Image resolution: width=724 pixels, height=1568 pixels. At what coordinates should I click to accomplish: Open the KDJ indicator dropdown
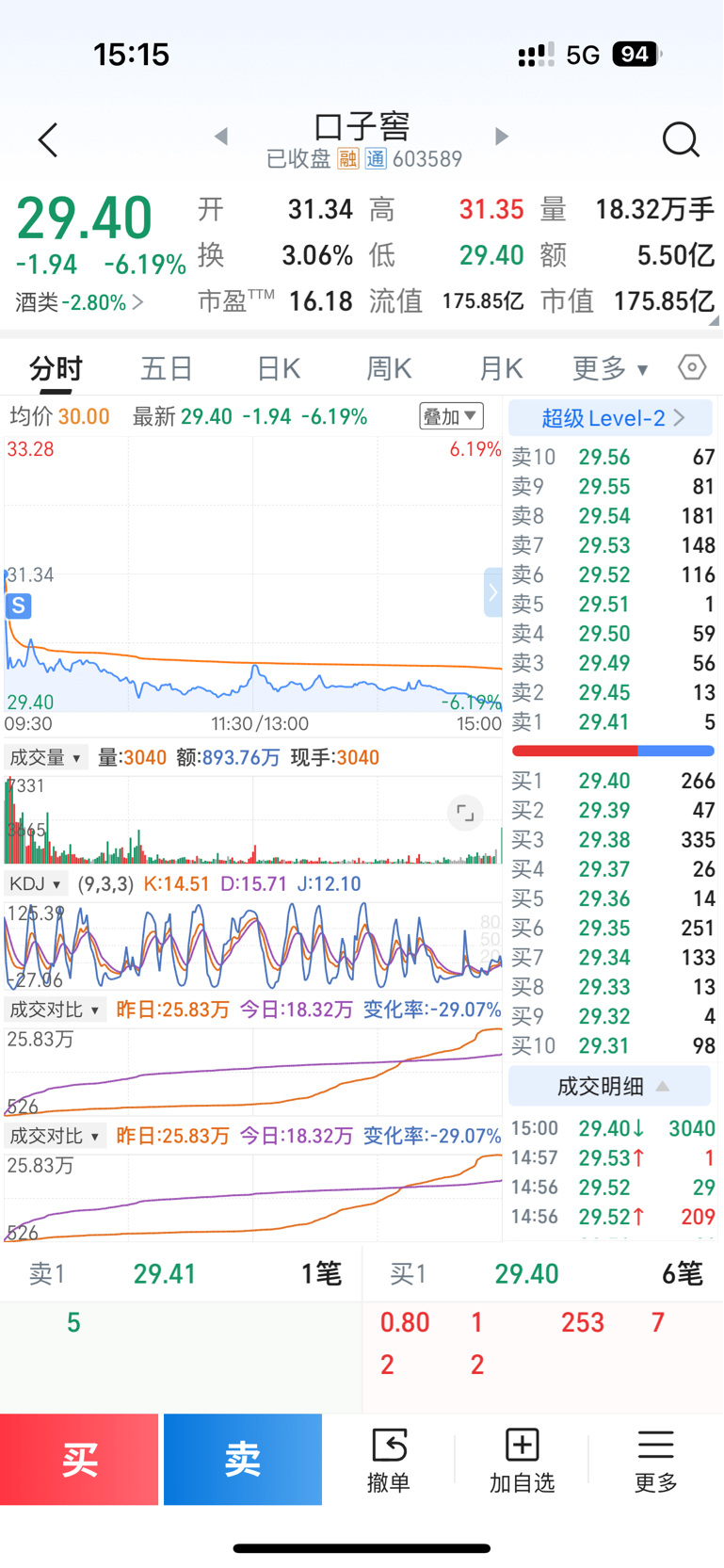(x=36, y=883)
